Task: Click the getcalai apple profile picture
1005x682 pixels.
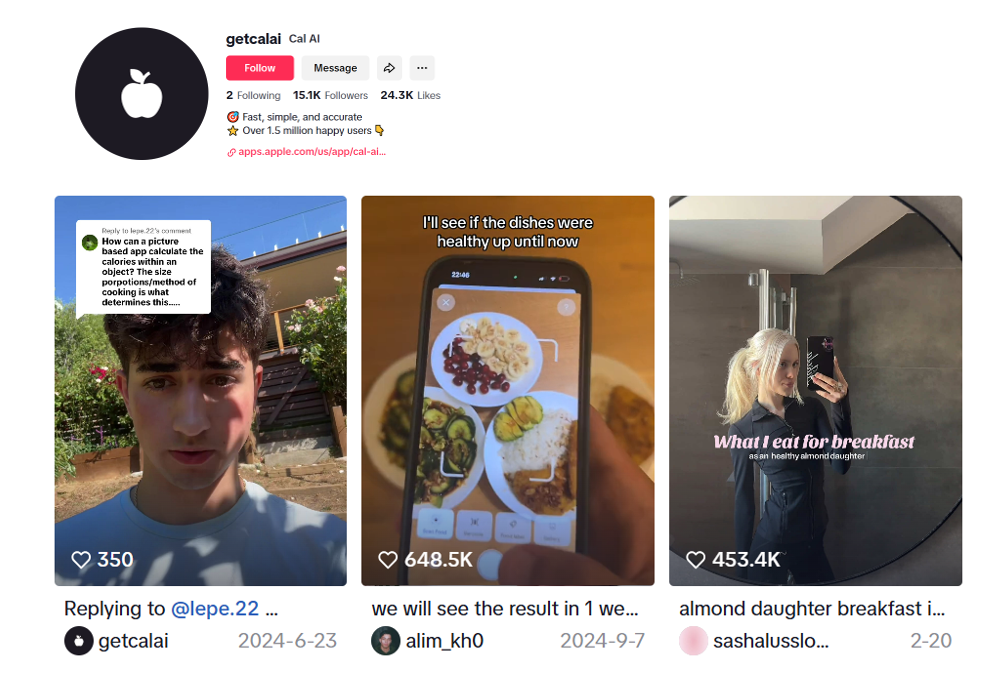Action: point(142,94)
